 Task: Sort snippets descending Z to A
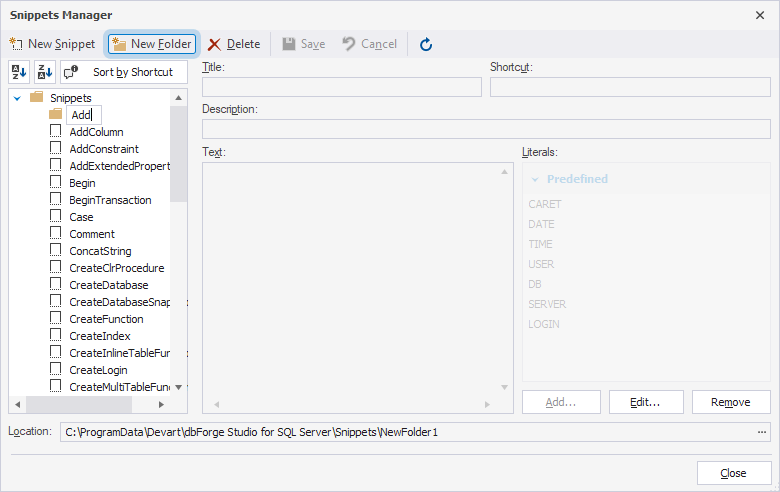pyautogui.click(x=45, y=72)
